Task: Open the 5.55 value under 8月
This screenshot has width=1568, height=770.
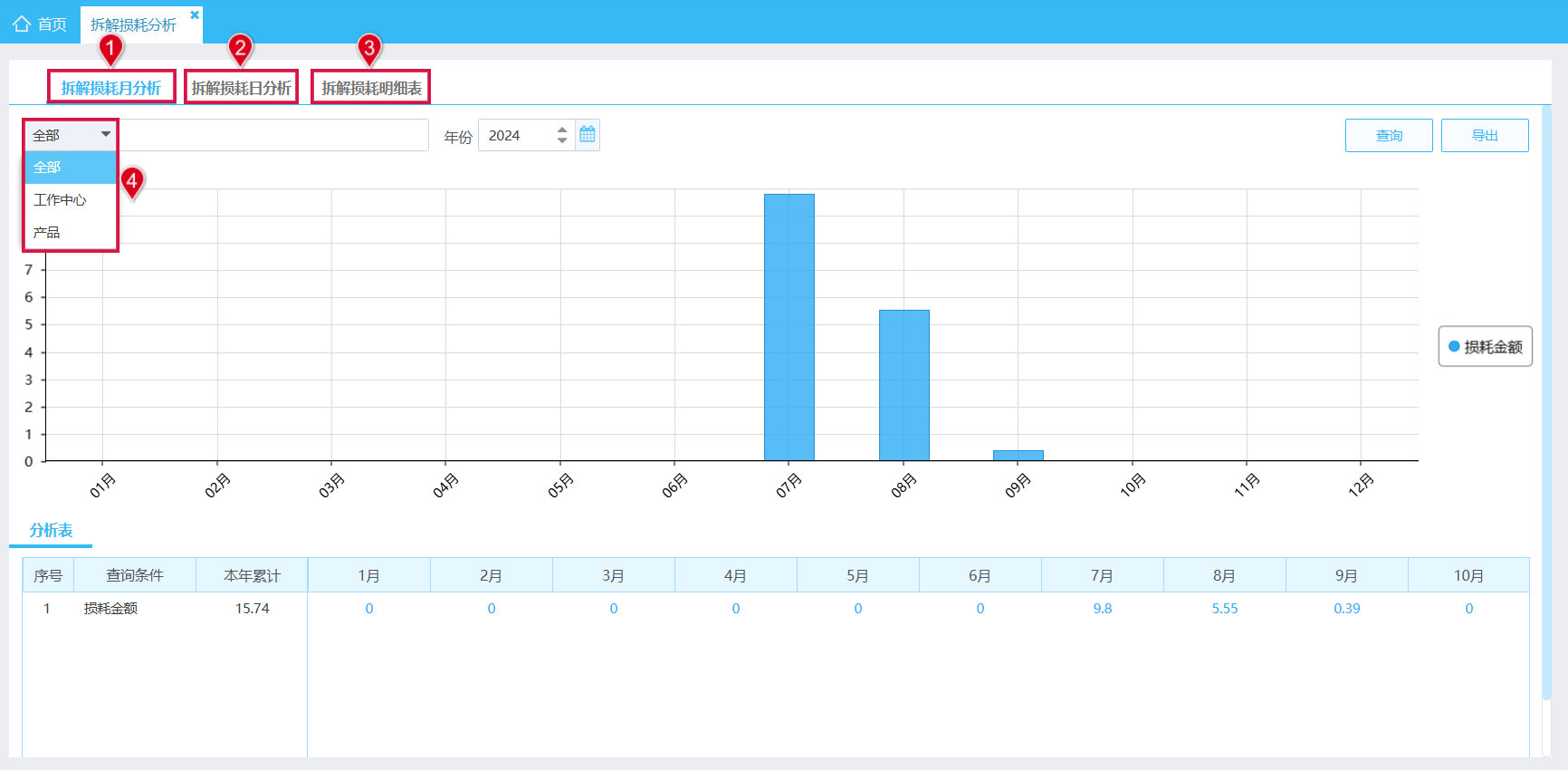Action: (x=1225, y=609)
